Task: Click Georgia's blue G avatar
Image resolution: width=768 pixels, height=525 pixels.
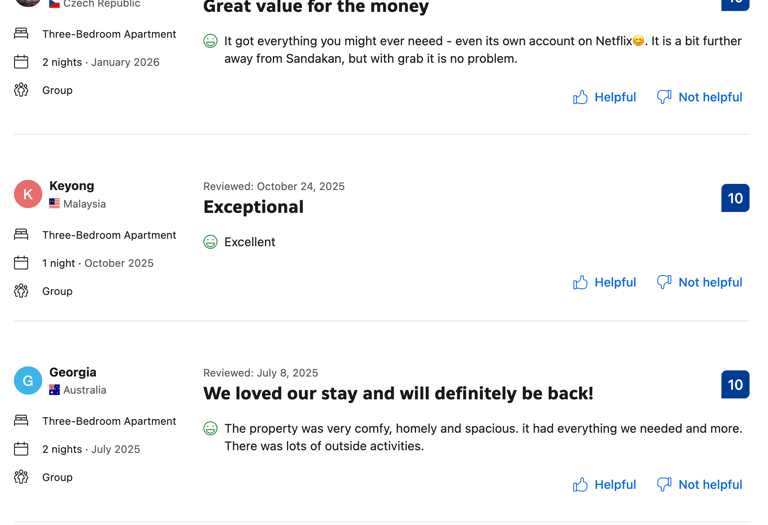Action: coord(28,380)
